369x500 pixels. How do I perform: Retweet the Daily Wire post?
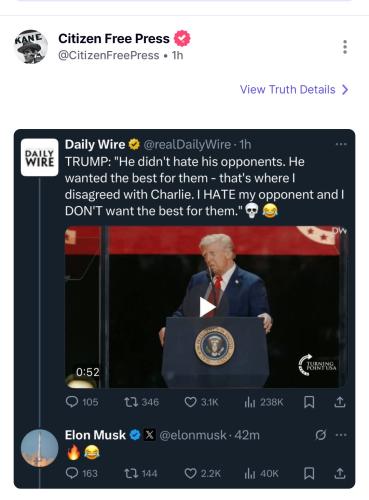click(x=141, y=402)
